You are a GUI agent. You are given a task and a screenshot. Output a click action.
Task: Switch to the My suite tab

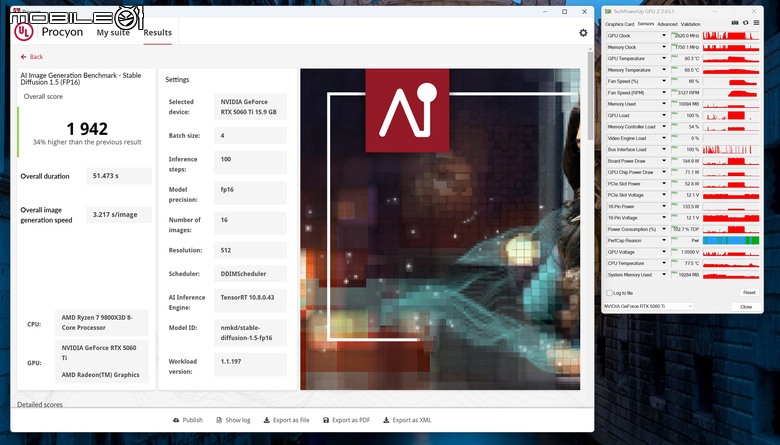tap(113, 33)
